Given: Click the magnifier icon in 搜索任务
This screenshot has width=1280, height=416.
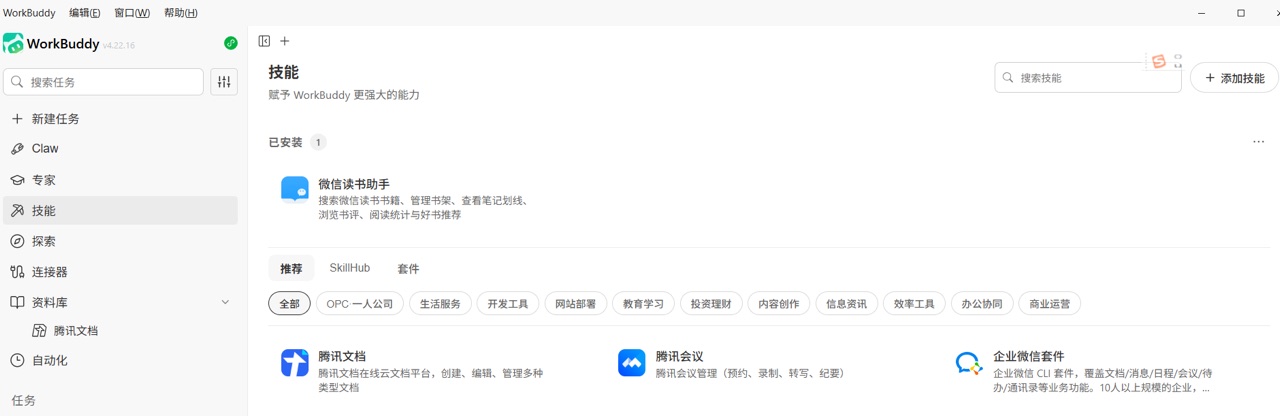Looking at the screenshot, I should (18, 82).
